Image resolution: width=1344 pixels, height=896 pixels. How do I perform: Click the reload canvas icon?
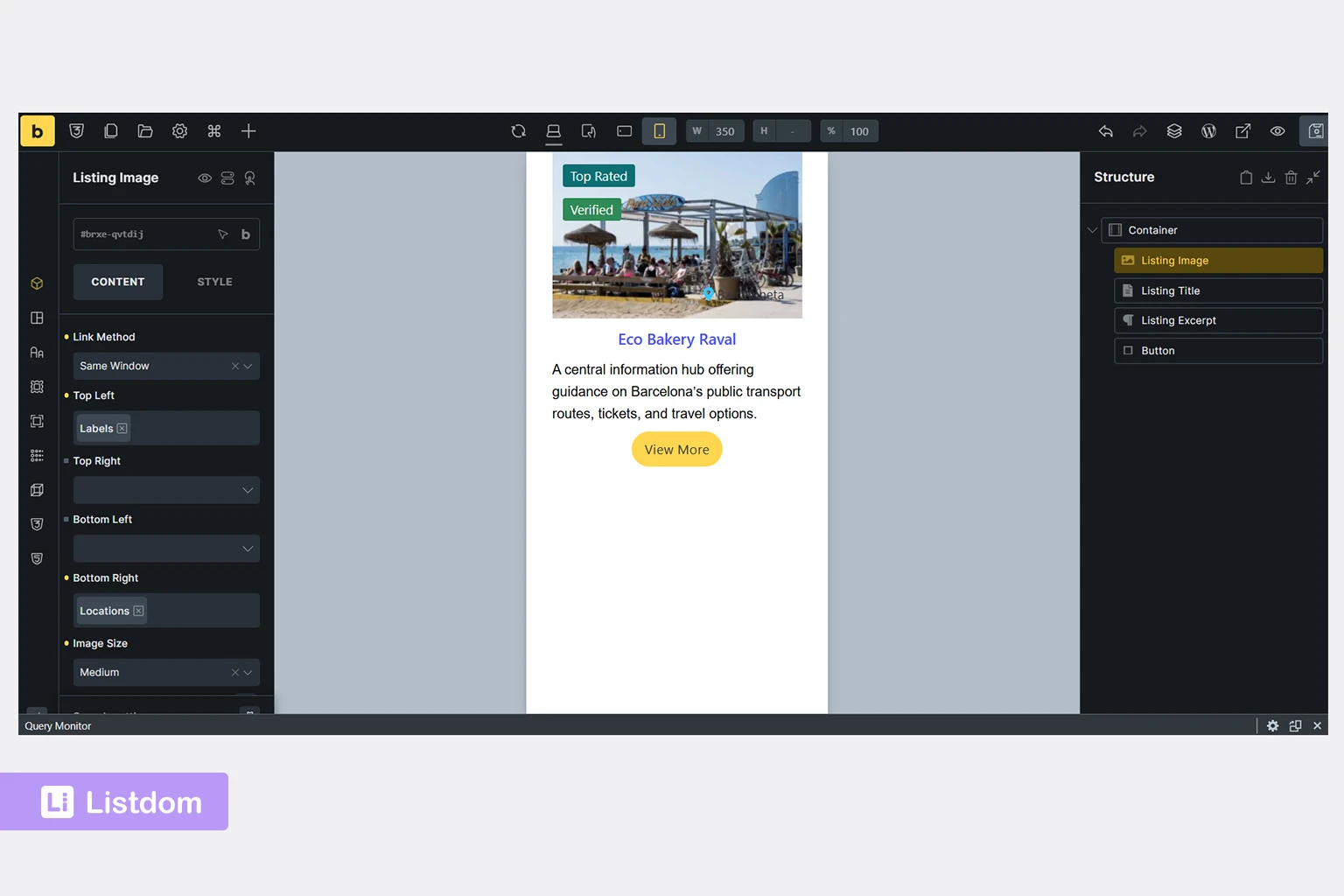tap(518, 131)
